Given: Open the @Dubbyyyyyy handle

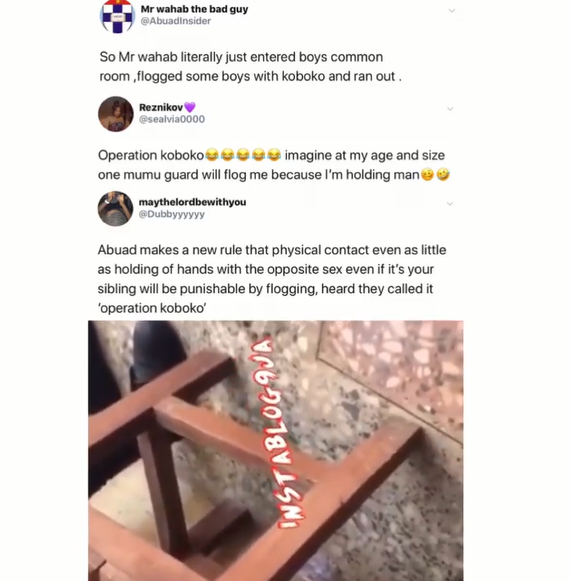Looking at the screenshot, I should pos(172,214).
